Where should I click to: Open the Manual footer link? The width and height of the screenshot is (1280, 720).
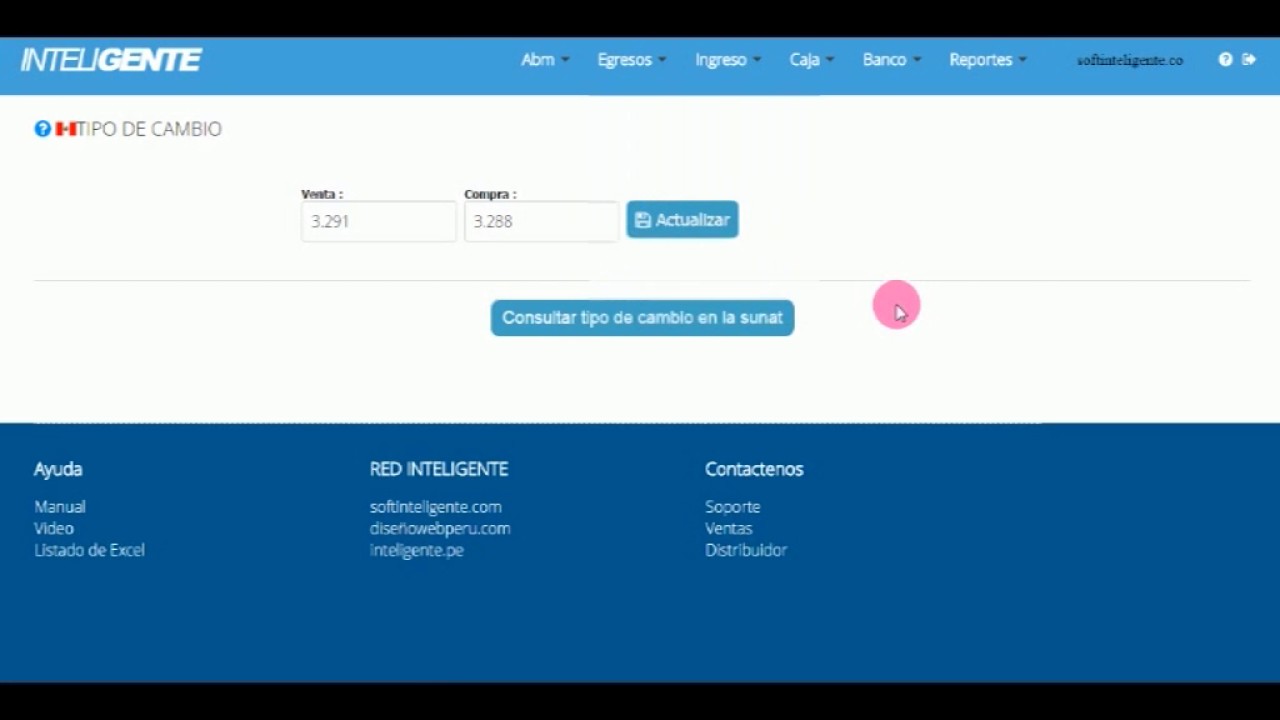coord(60,507)
